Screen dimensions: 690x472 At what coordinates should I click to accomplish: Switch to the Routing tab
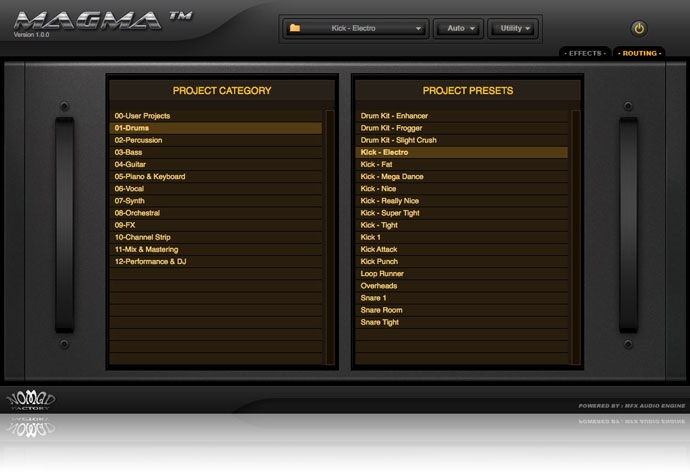638,52
